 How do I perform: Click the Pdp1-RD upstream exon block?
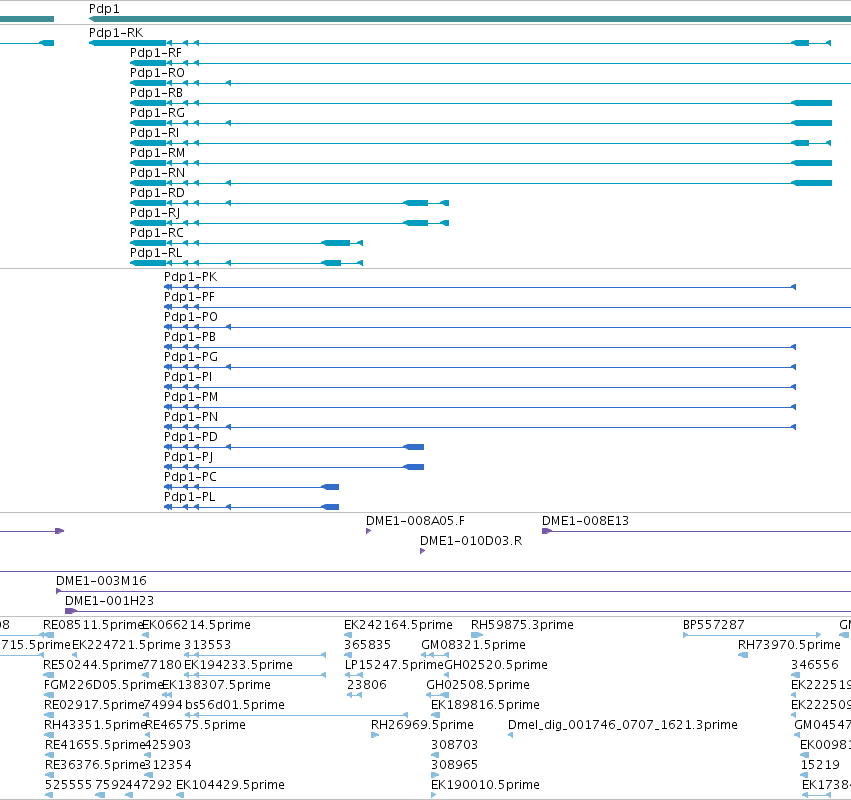pos(416,203)
